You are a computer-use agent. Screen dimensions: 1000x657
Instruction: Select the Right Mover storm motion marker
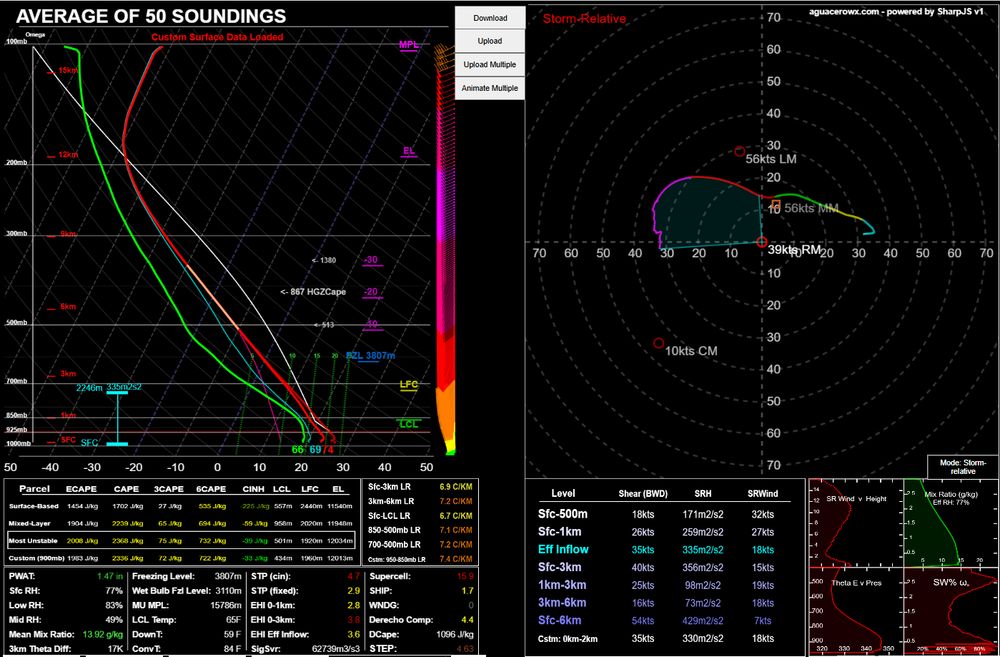(761, 242)
